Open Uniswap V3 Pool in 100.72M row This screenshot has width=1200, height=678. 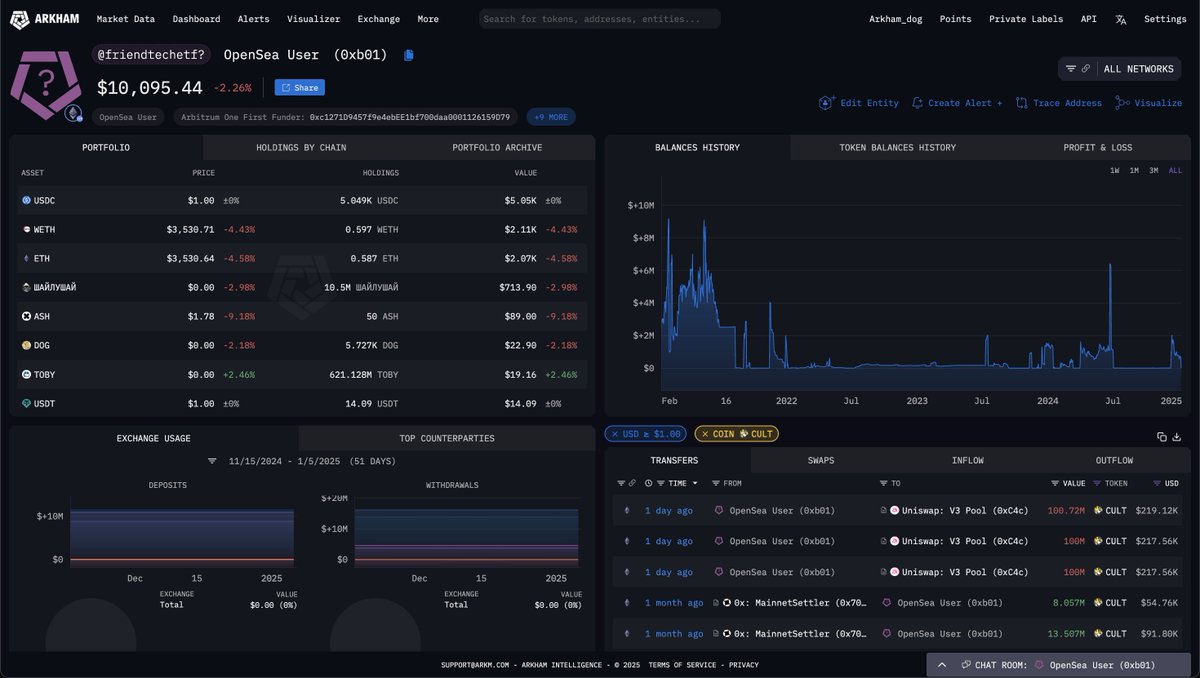click(965, 511)
